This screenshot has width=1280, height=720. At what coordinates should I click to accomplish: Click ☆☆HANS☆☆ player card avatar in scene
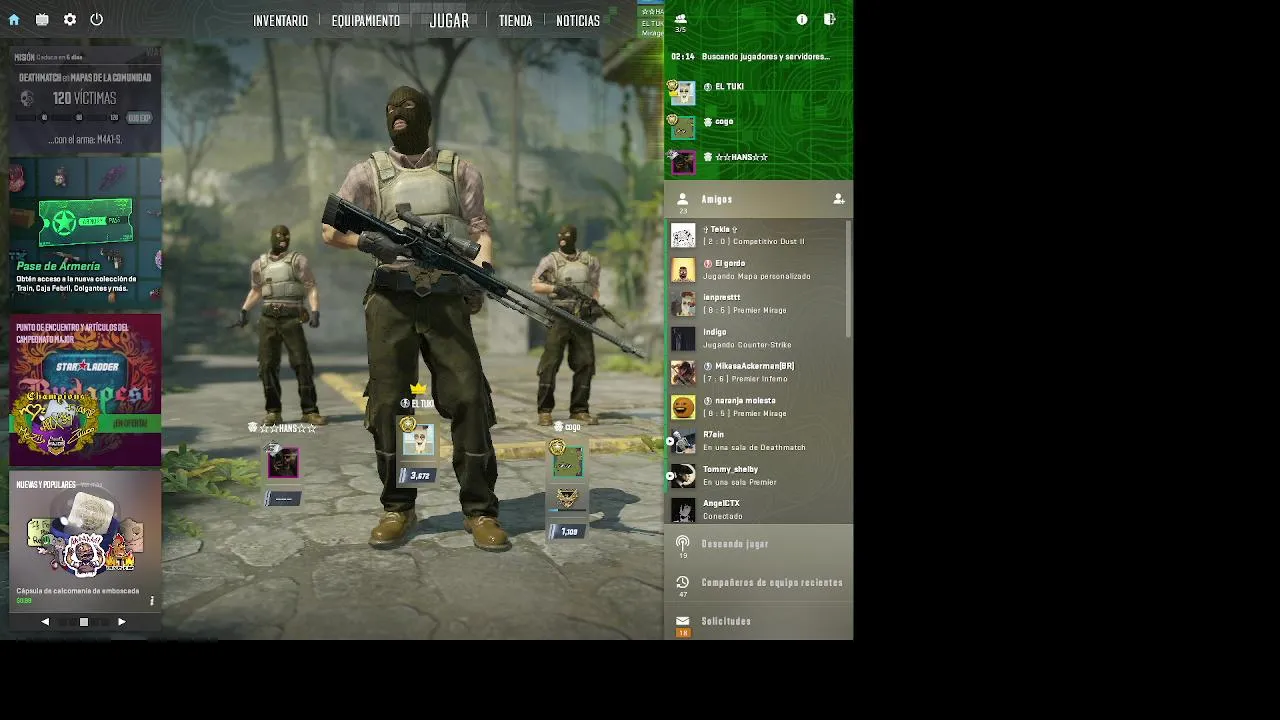[x=283, y=463]
